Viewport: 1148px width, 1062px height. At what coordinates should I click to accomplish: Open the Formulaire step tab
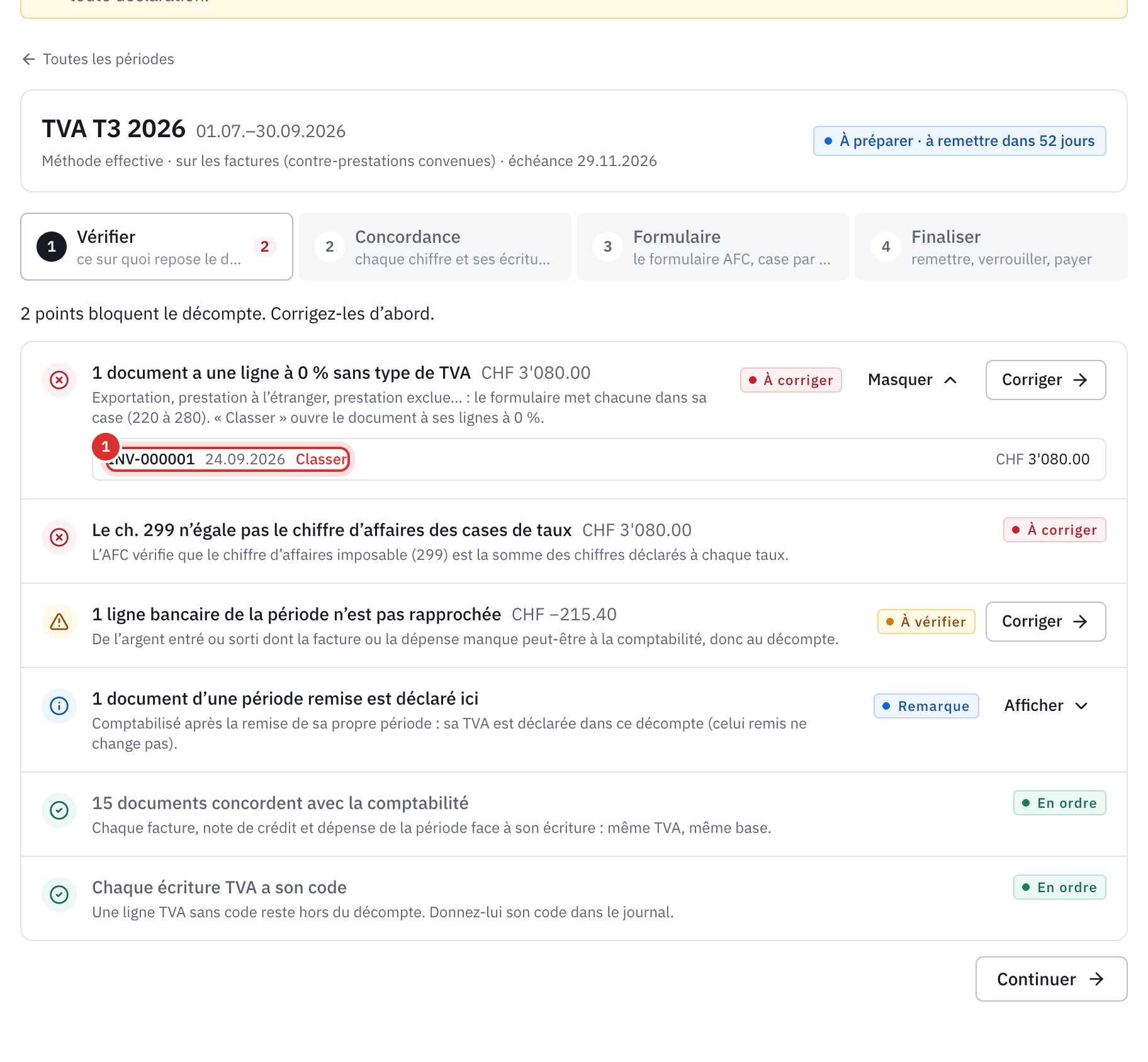[x=713, y=247]
